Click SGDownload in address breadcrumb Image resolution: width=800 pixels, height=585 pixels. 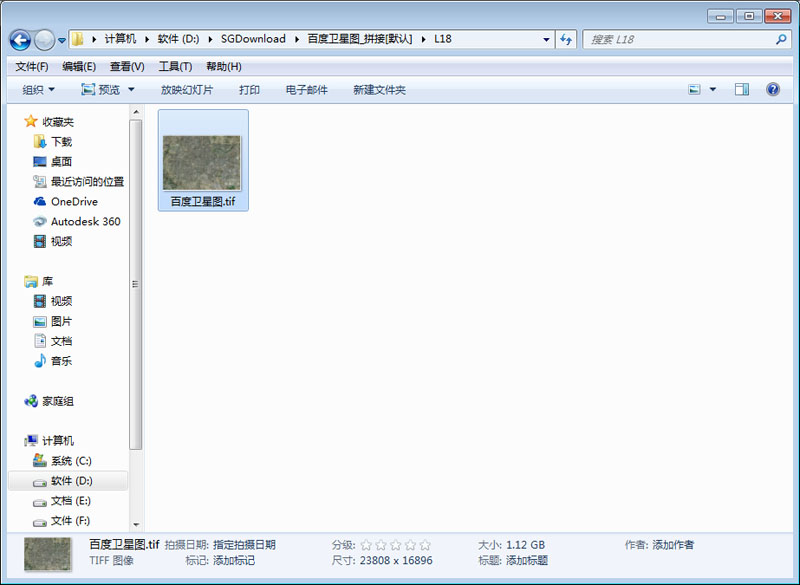(253, 39)
